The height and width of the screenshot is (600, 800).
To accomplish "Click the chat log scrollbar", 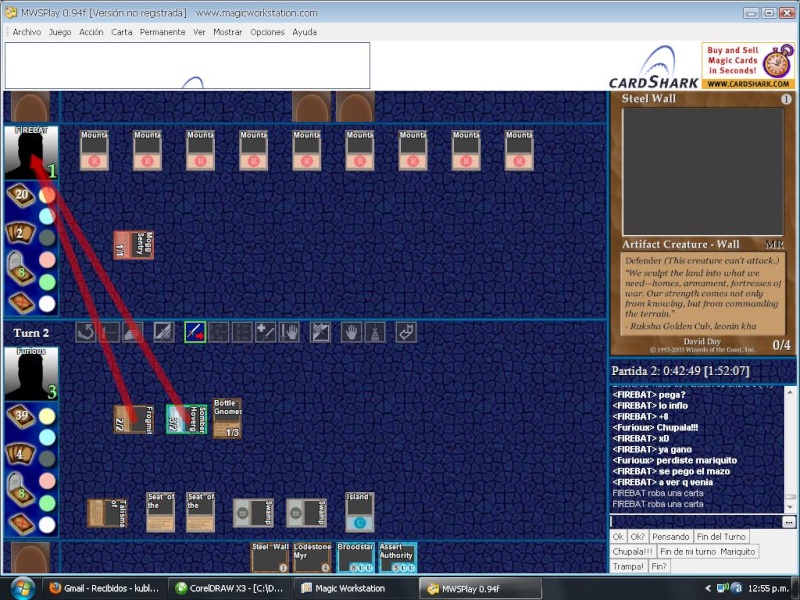I will (x=790, y=449).
